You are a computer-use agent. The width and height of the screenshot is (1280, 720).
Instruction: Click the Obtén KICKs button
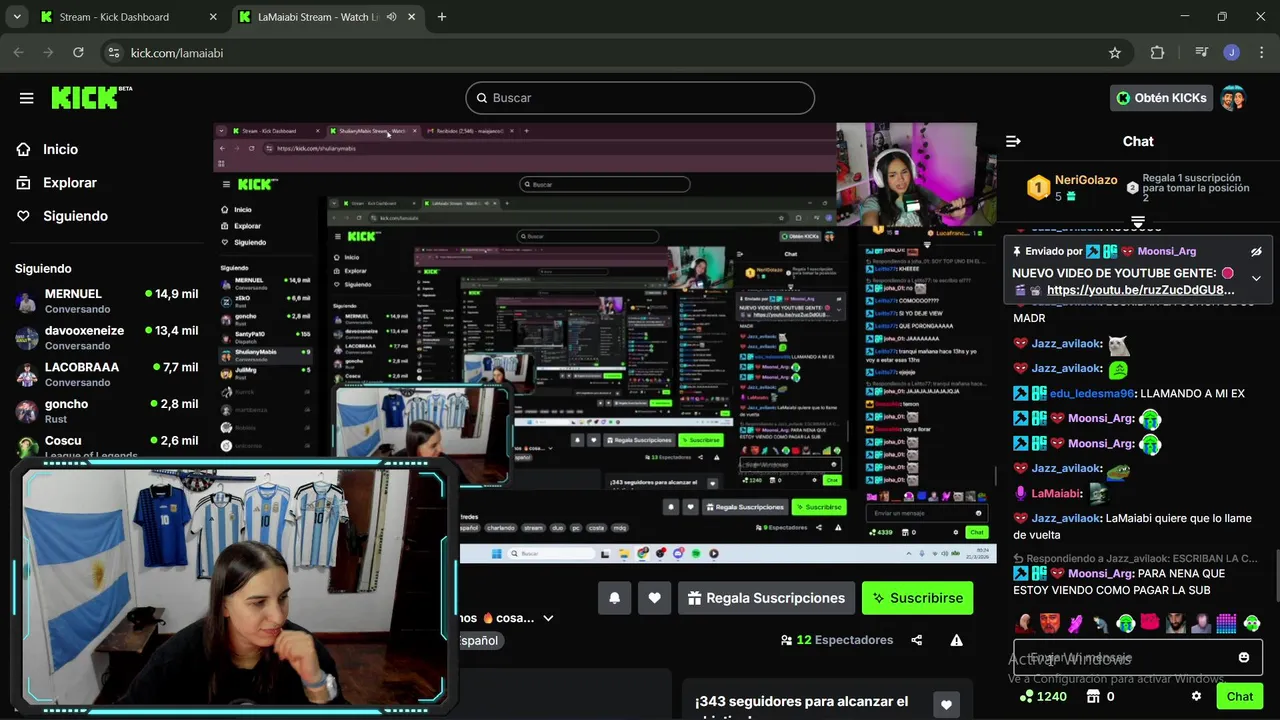click(1161, 98)
